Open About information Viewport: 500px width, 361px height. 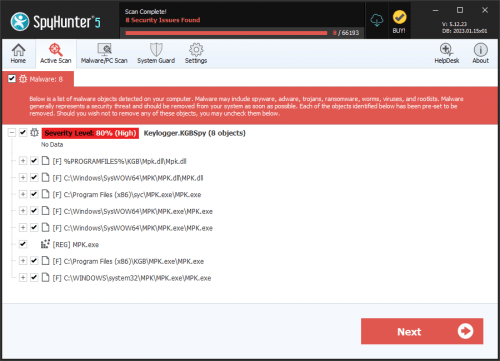point(480,54)
